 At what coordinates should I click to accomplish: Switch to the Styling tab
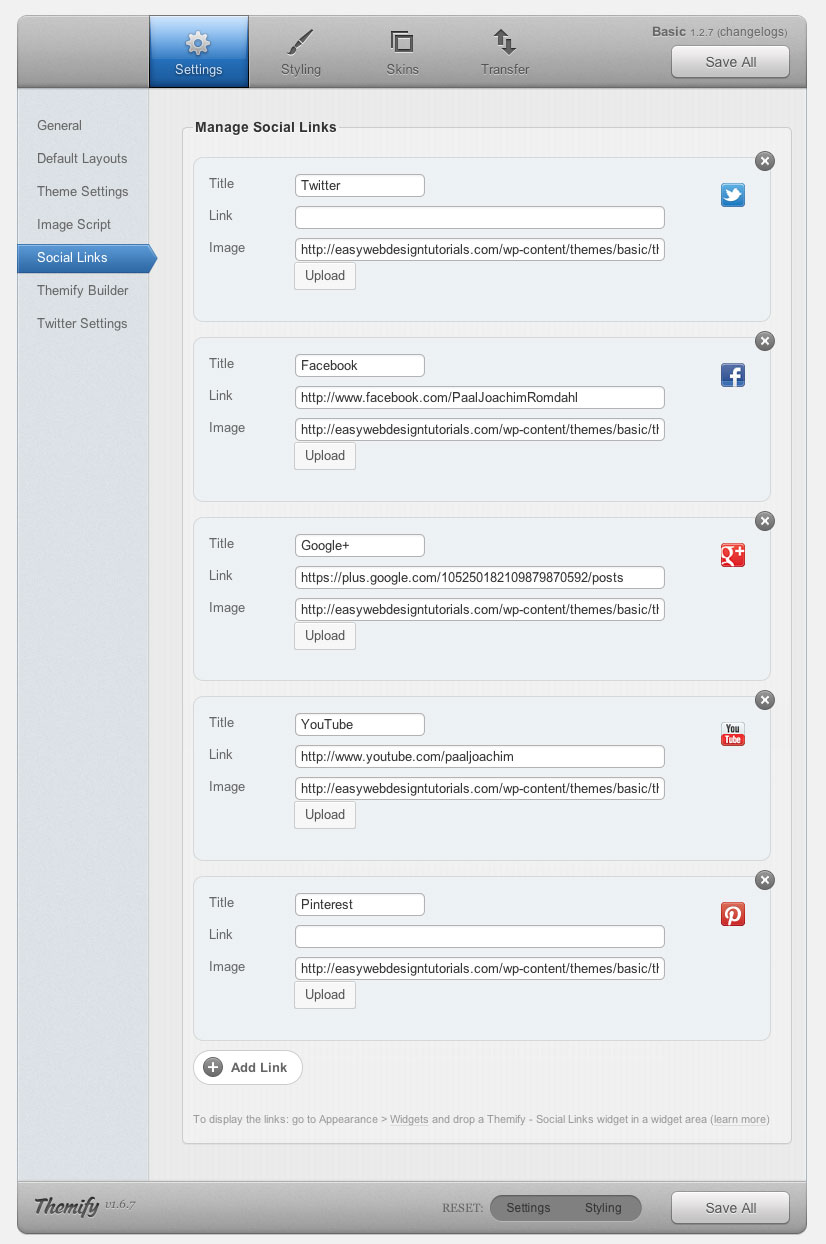(301, 52)
